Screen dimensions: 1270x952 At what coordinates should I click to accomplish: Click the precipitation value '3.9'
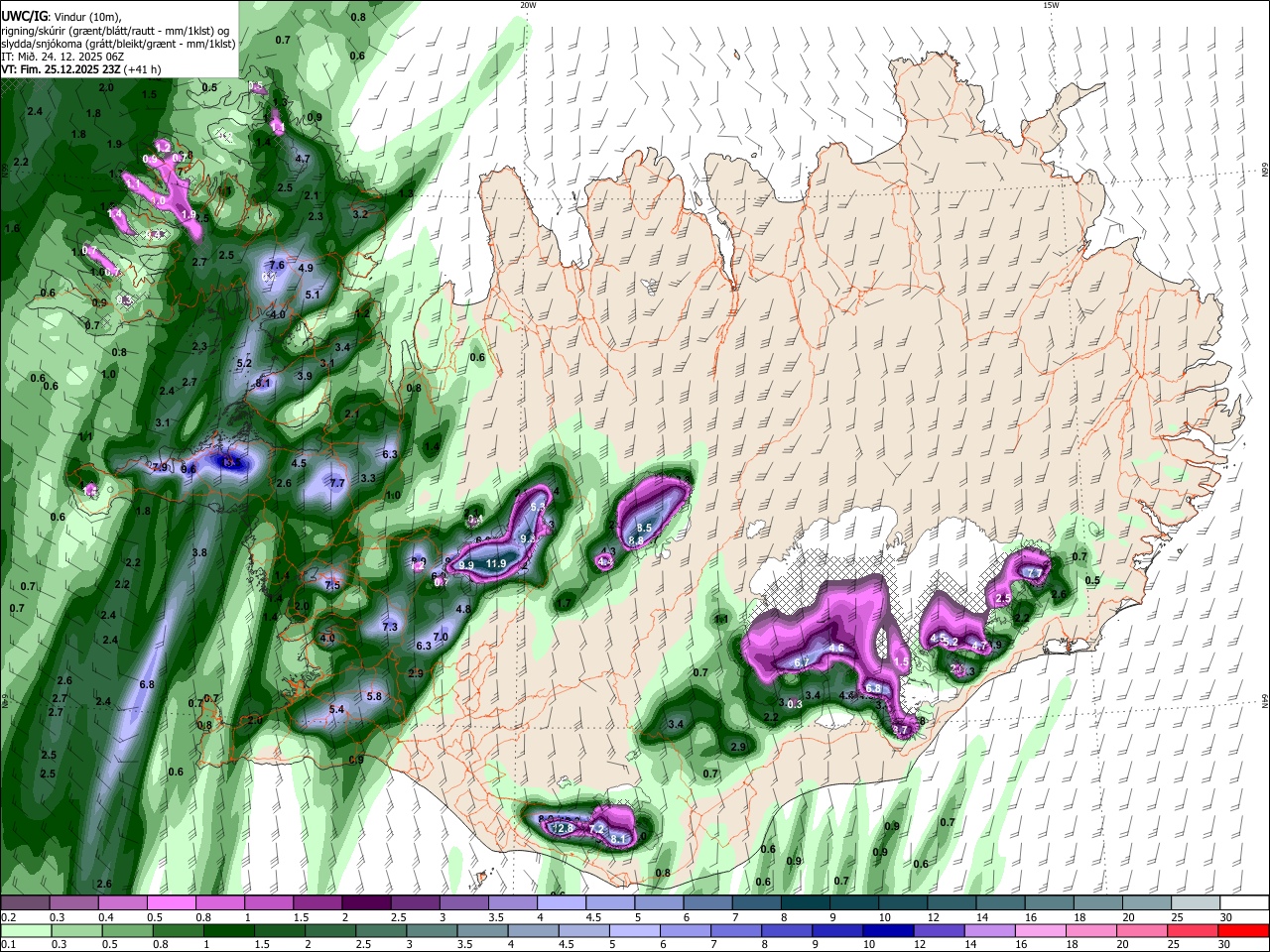305,376
